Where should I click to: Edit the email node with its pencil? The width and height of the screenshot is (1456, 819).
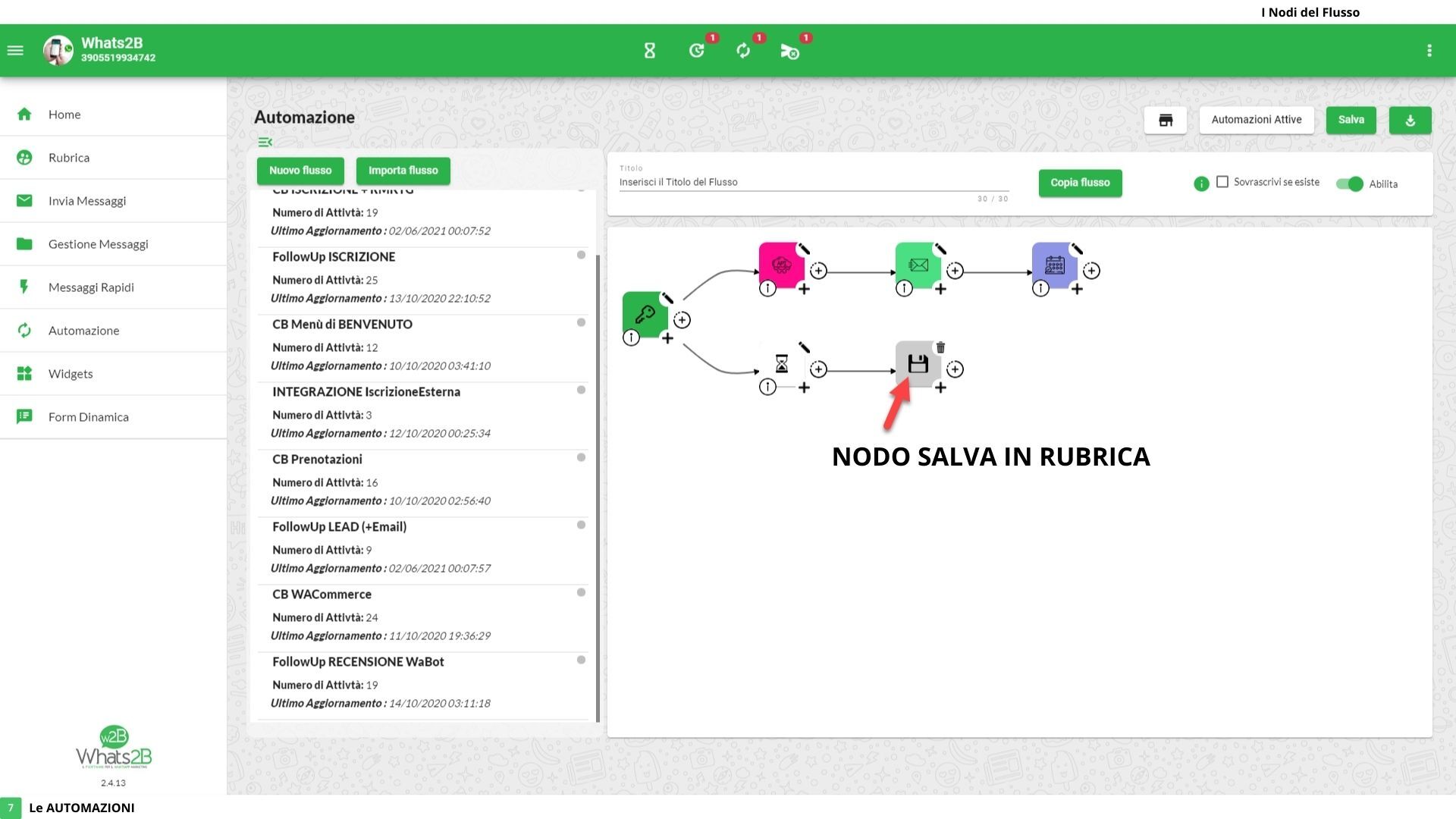(940, 249)
